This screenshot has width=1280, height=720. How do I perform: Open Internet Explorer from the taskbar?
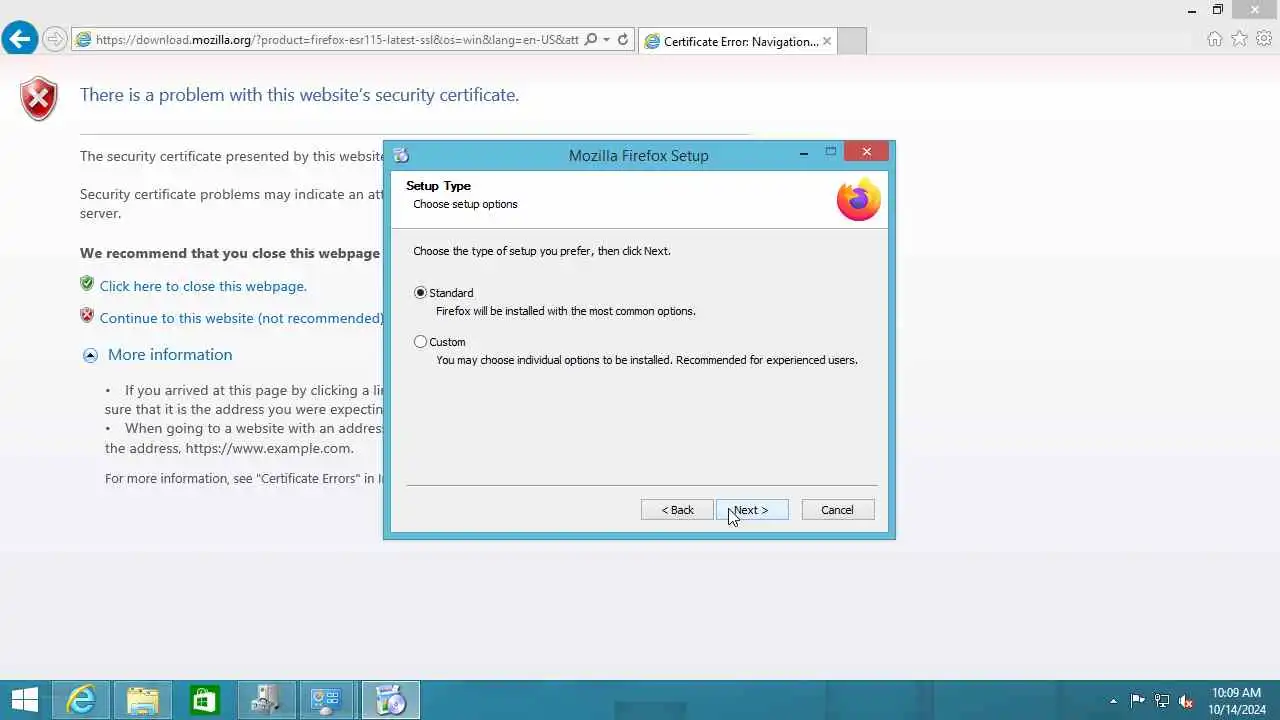click(81, 700)
